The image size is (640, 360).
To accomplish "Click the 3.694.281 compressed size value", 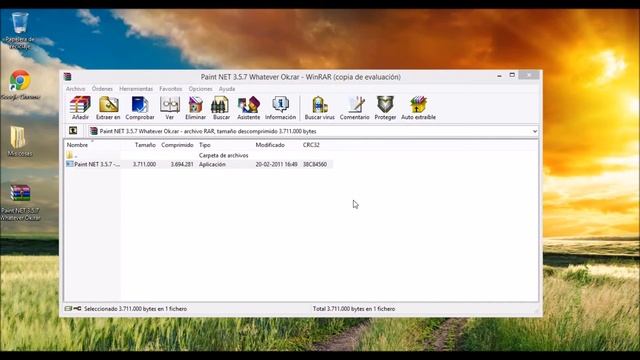I will [182, 164].
